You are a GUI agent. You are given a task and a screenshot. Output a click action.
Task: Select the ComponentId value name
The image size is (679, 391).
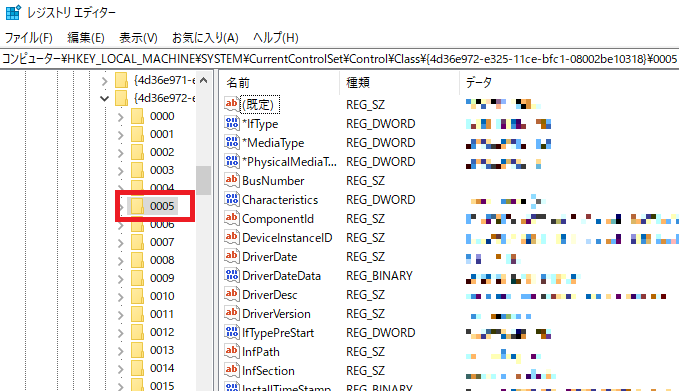point(278,219)
